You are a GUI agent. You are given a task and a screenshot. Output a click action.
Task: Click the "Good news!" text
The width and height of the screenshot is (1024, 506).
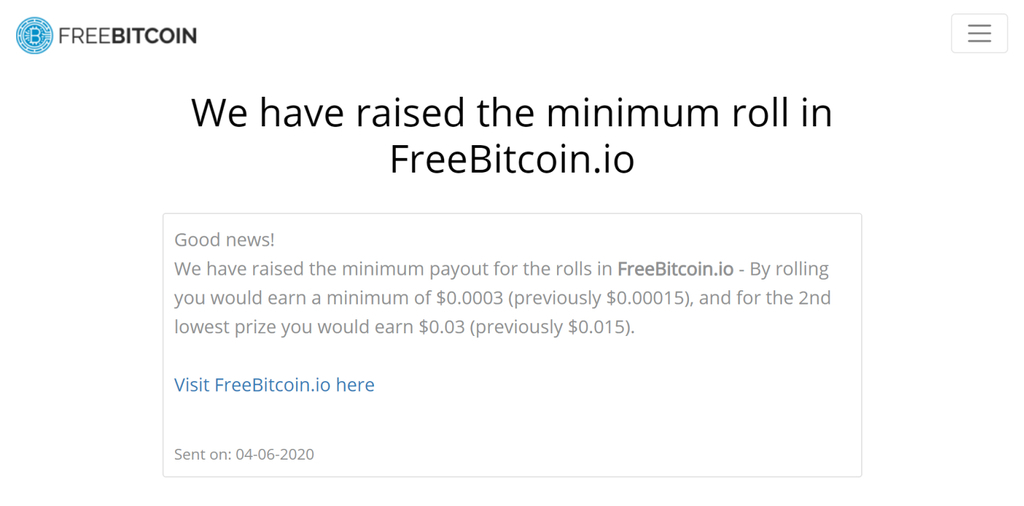224,239
